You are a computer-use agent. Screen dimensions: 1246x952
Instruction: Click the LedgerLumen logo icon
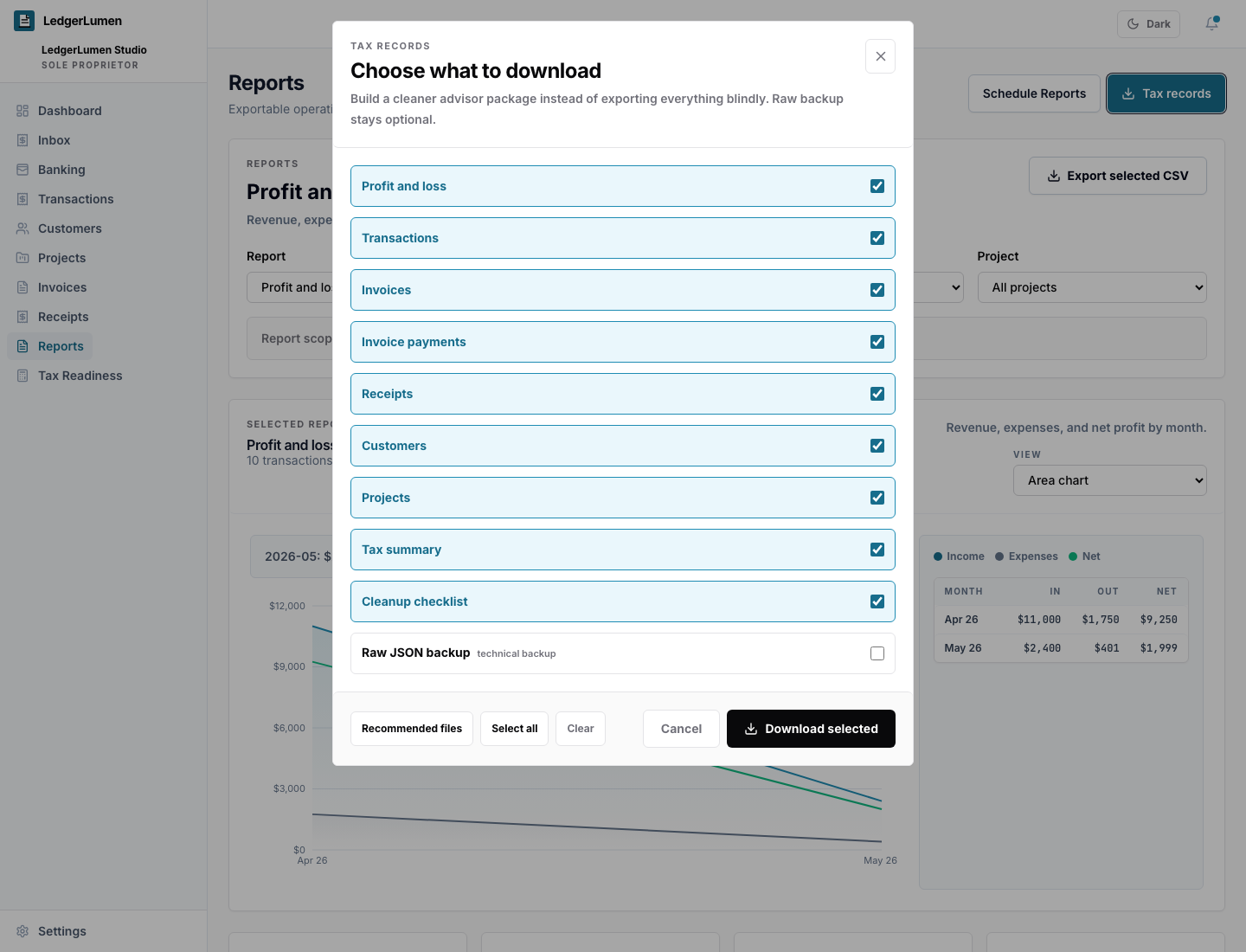tap(24, 21)
